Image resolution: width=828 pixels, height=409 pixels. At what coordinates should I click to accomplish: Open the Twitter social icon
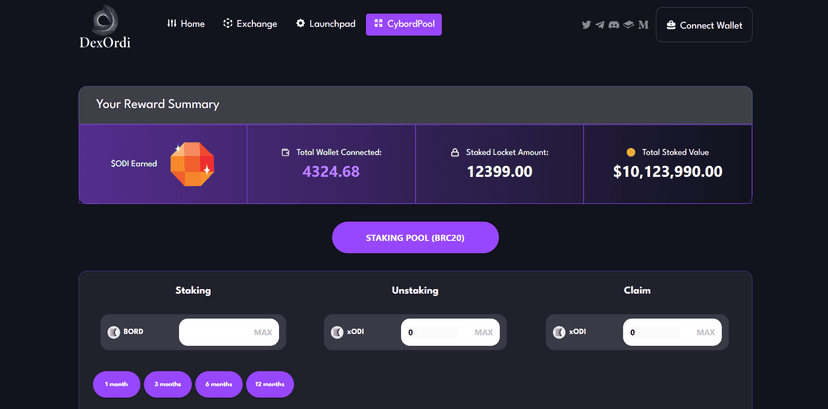pos(586,25)
